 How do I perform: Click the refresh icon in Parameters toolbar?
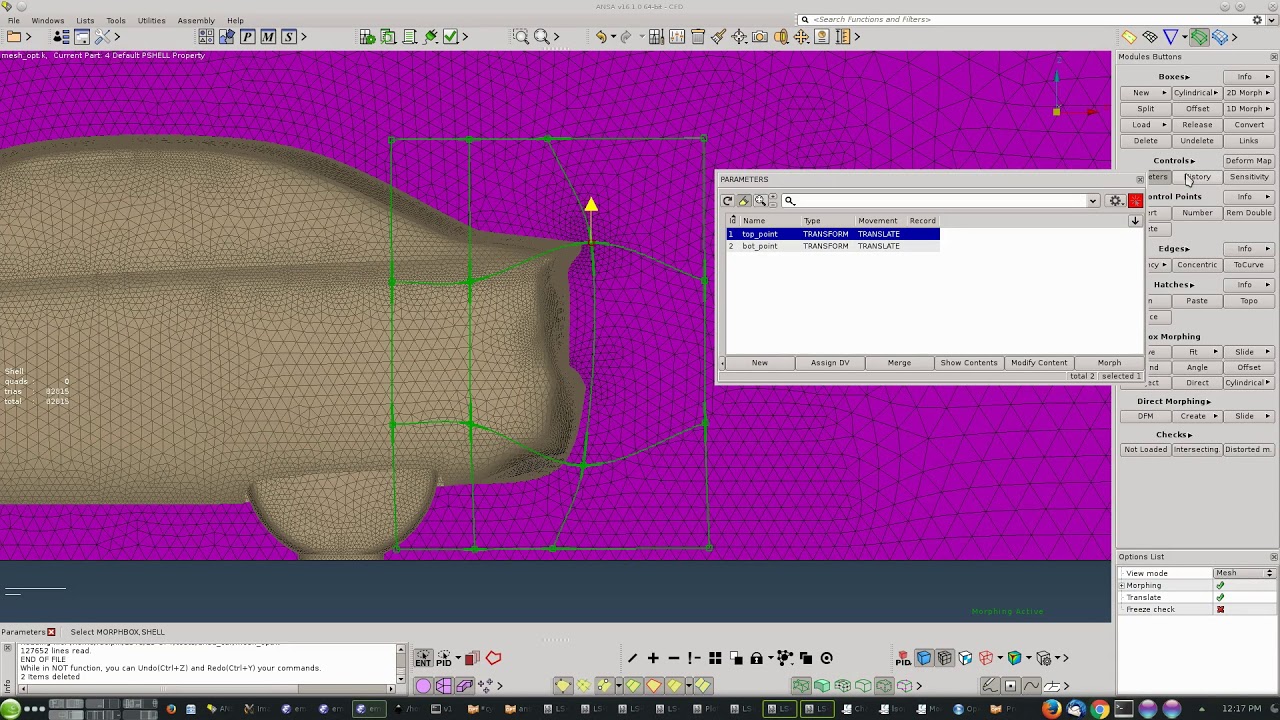pos(728,201)
